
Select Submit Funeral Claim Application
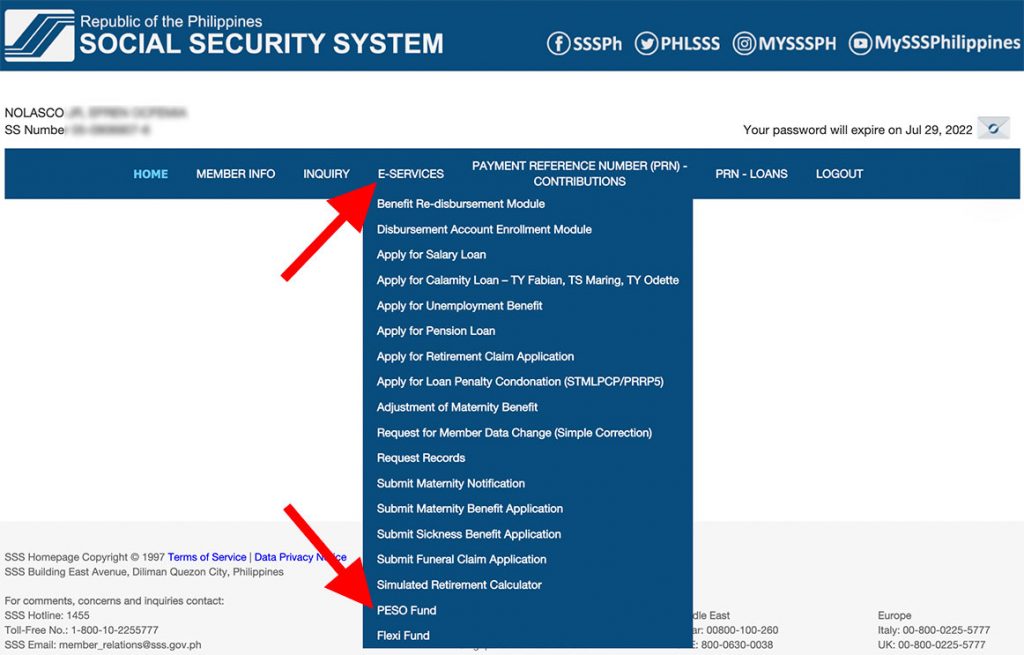[x=461, y=559]
